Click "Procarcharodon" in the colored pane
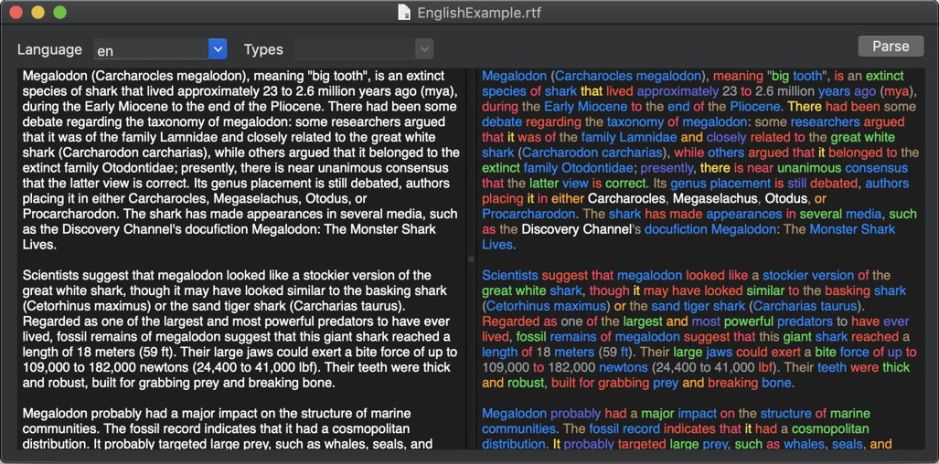This screenshot has width=939, height=464. click(530, 214)
